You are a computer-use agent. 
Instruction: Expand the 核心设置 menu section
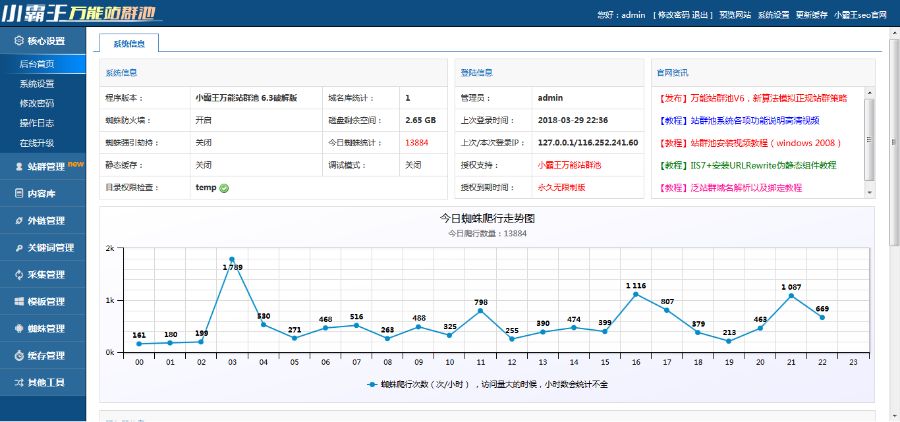coord(43,41)
